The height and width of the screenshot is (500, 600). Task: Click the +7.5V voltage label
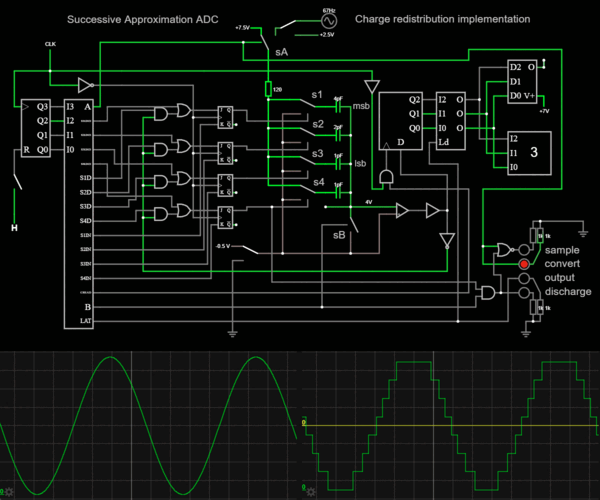[242, 28]
